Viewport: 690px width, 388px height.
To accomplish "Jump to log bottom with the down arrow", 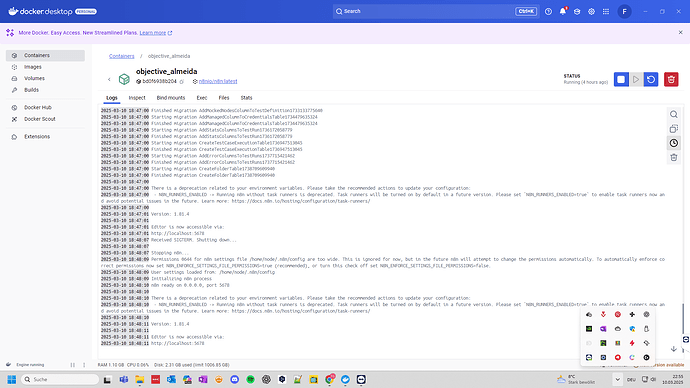I will 673,349.
